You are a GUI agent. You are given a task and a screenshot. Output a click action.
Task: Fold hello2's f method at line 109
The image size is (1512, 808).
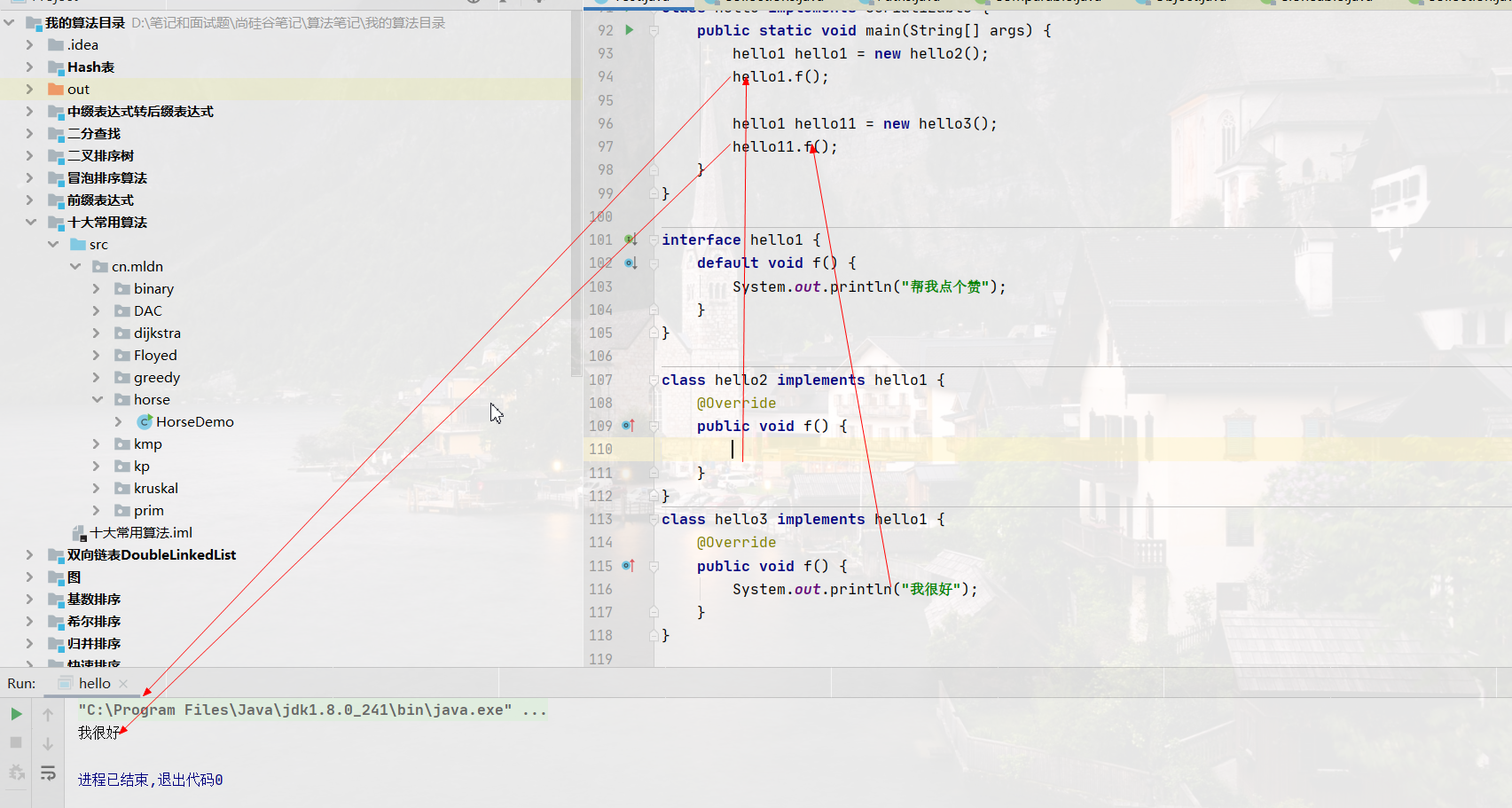(x=654, y=426)
